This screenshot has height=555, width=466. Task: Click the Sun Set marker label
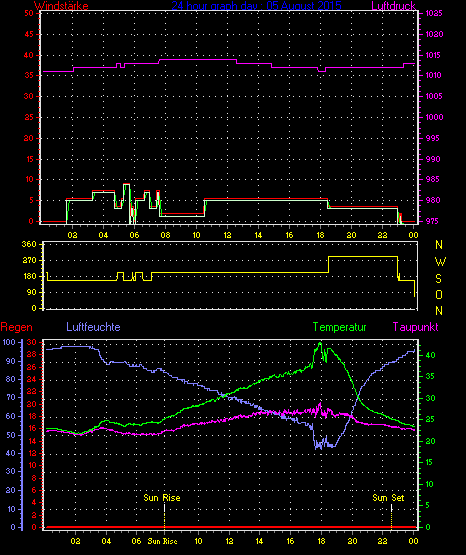(388, 498)
